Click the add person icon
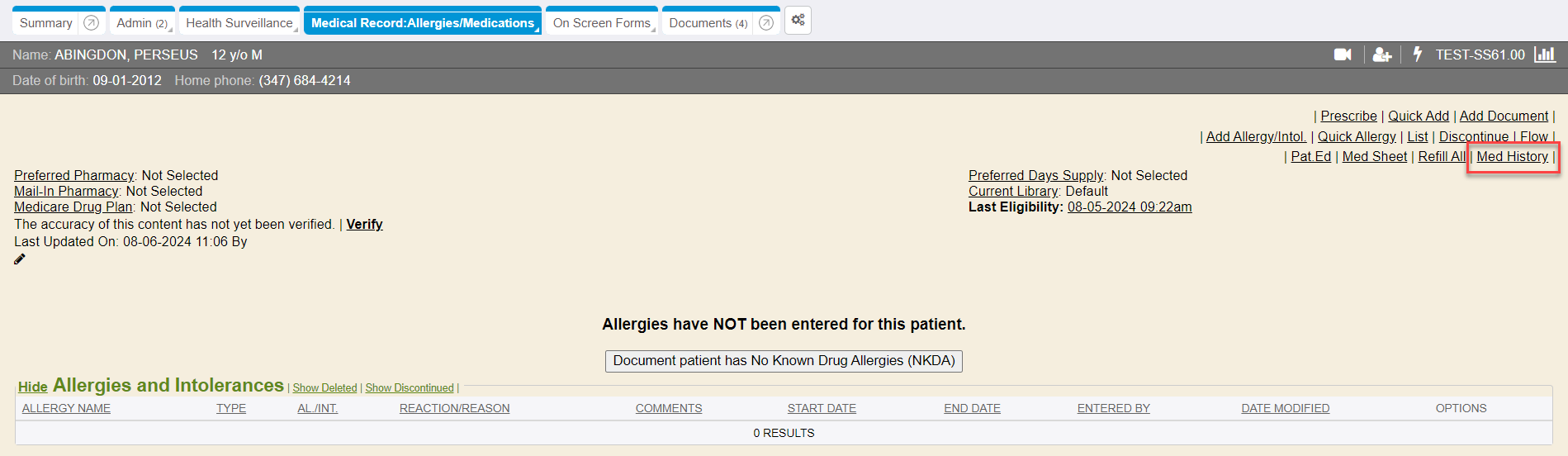Screen dimensions: 1568x456 point(1381,55)
